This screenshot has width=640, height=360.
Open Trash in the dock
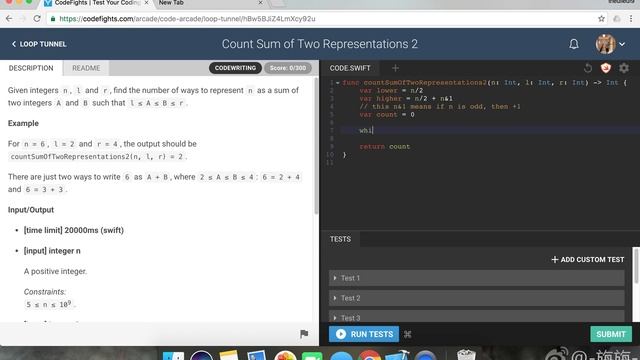(x=466, y=354)
